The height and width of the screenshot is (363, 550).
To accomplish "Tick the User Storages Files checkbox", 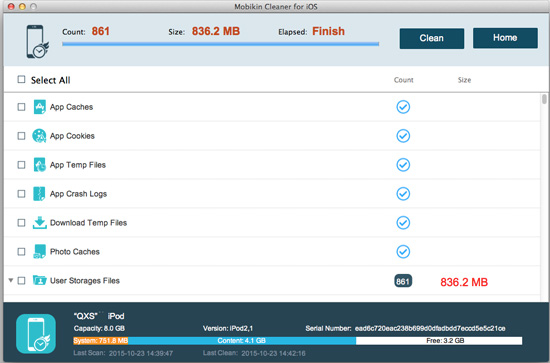I will click(x=21, y=281).
